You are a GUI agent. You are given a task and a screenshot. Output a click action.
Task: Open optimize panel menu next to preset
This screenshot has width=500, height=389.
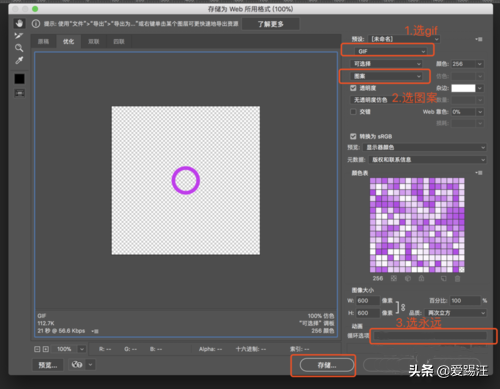click(x=479, y=39)
